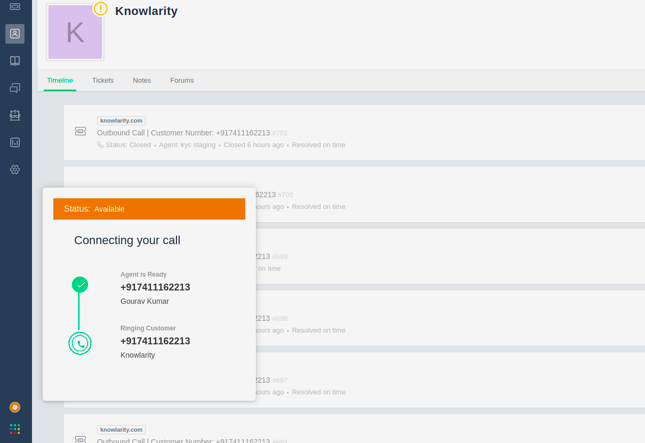Click the orange phone widget icon
645x443 pixels.
pos(15,407)
